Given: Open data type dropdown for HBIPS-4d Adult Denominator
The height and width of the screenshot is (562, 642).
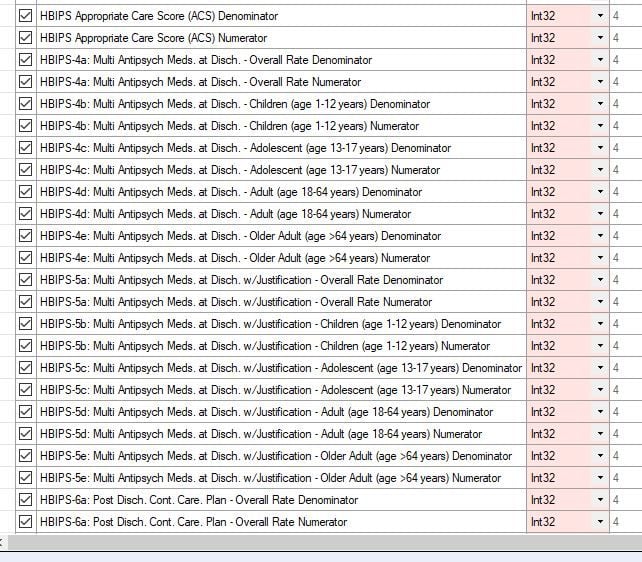Looking at the screenshot, I should 600,192.
